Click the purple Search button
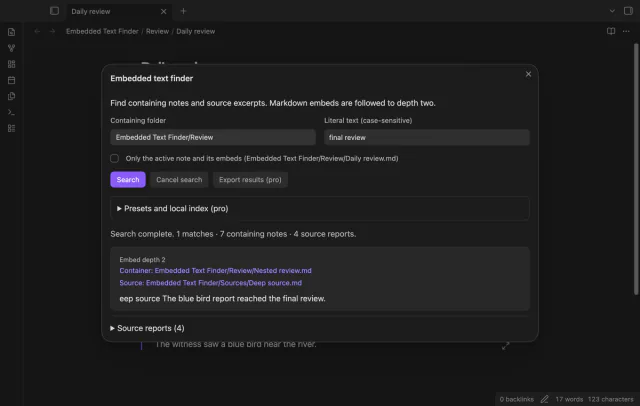The image size is (640, 406). 128,180
